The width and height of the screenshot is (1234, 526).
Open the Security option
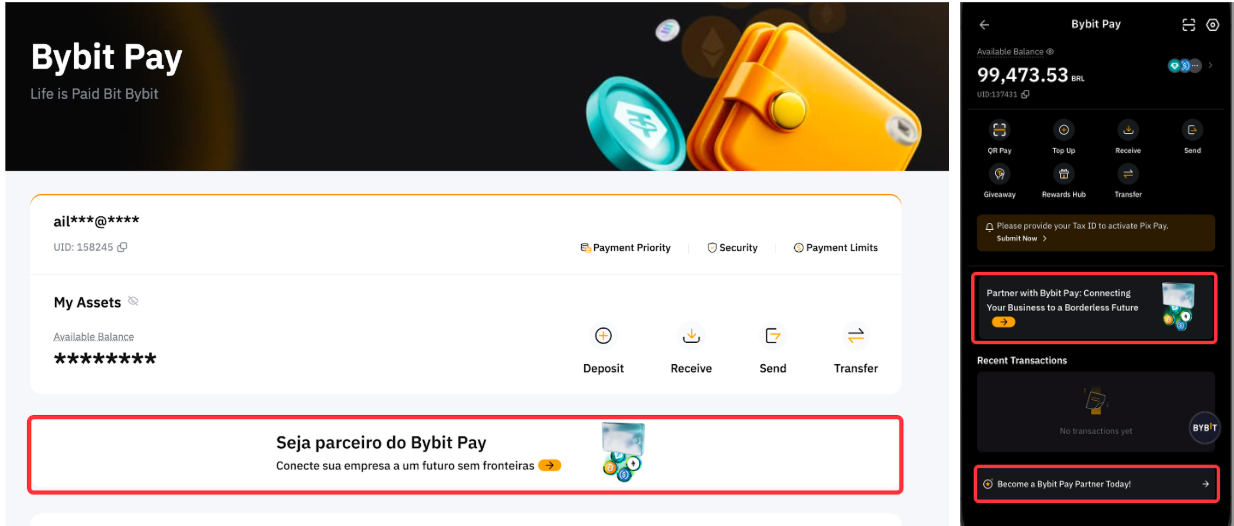(732, 248)
